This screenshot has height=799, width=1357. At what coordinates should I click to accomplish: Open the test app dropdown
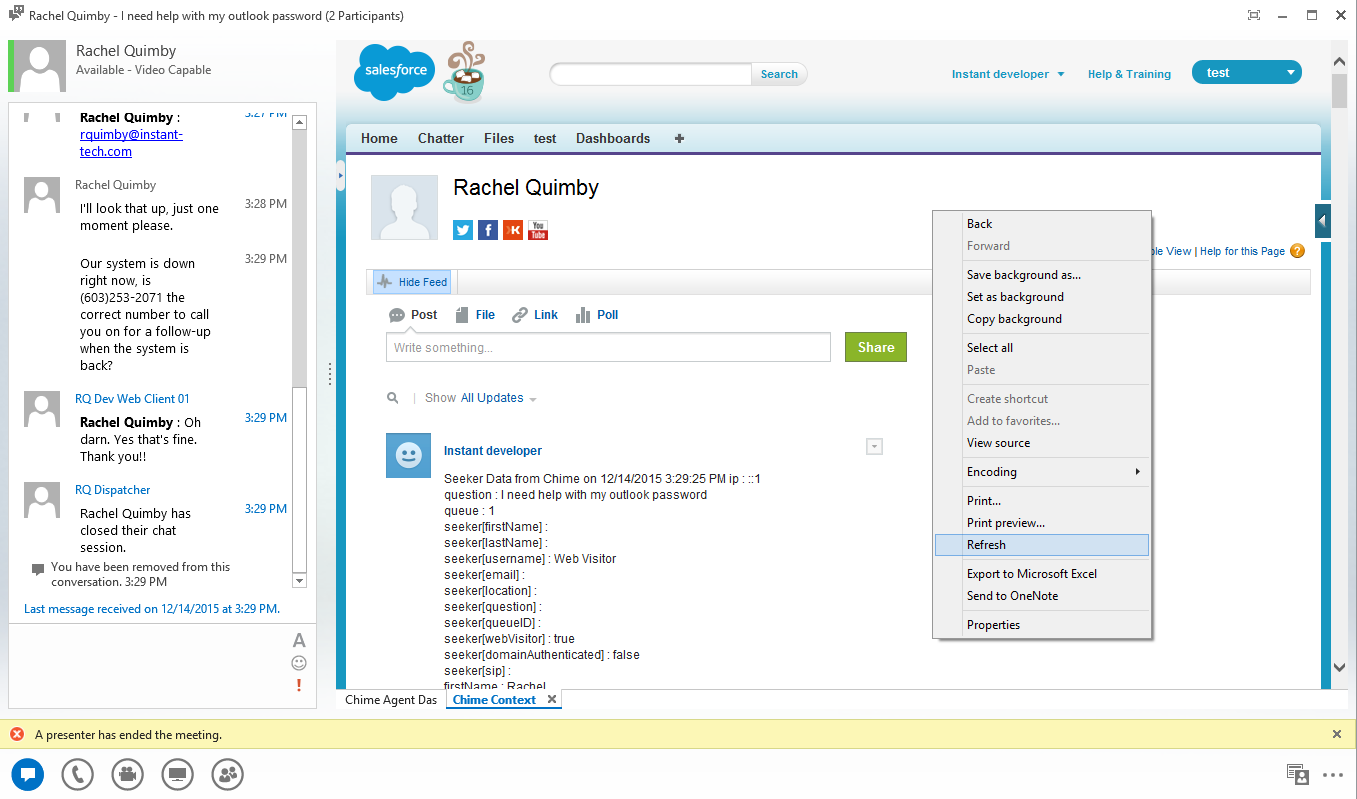pyautogui.click(x=1247, y=73)
